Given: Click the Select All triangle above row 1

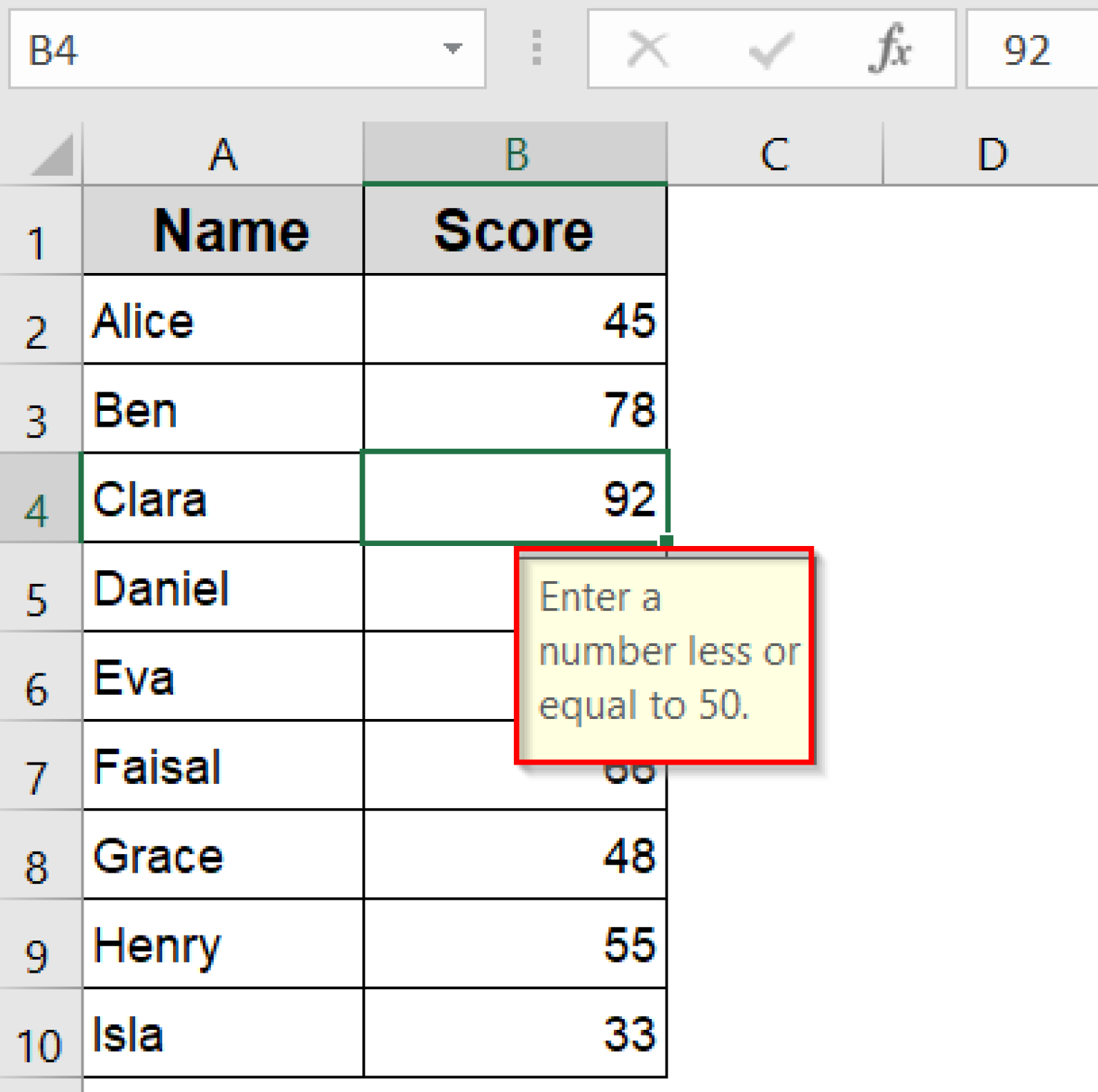Looking at the screenshot, I should [50, 154].
